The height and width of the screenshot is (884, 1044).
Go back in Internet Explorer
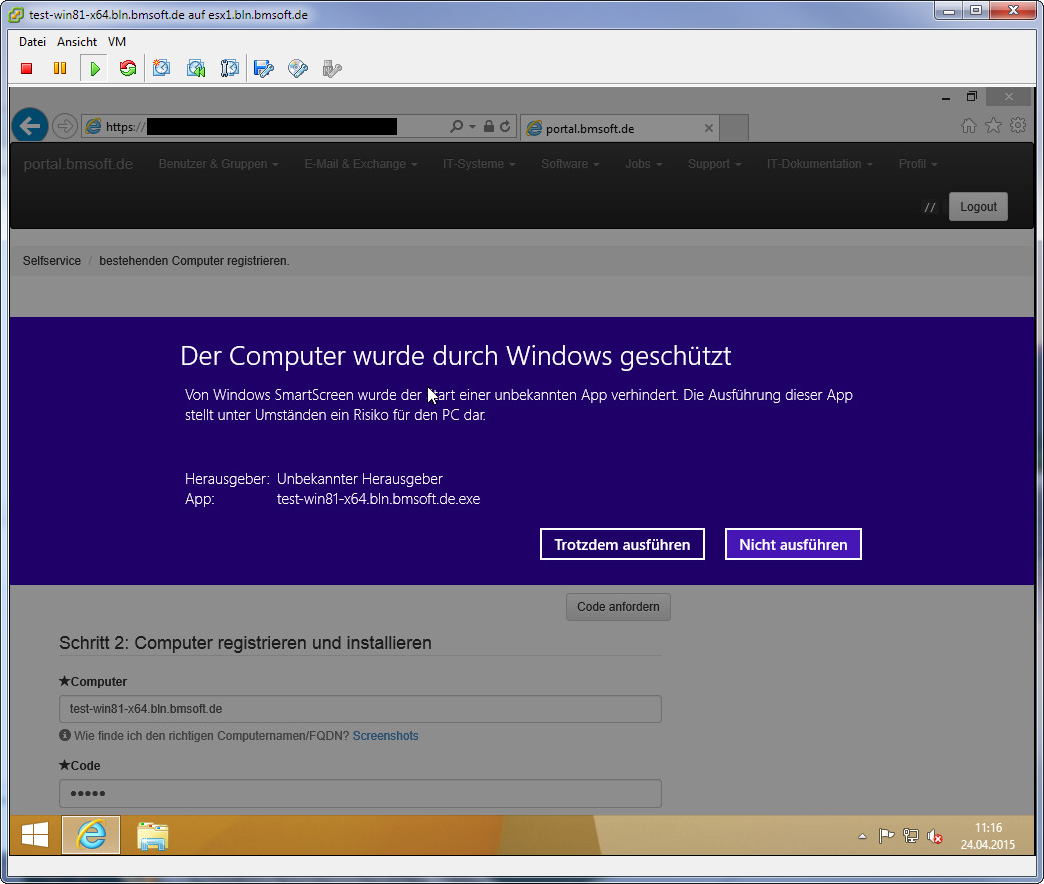tap(30, 125)
